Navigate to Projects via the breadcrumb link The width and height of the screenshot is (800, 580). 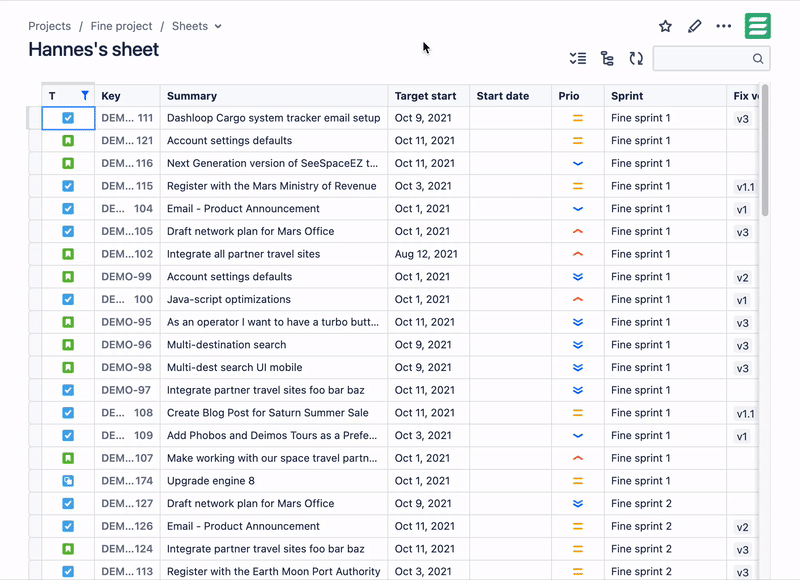tap(49, 26)
